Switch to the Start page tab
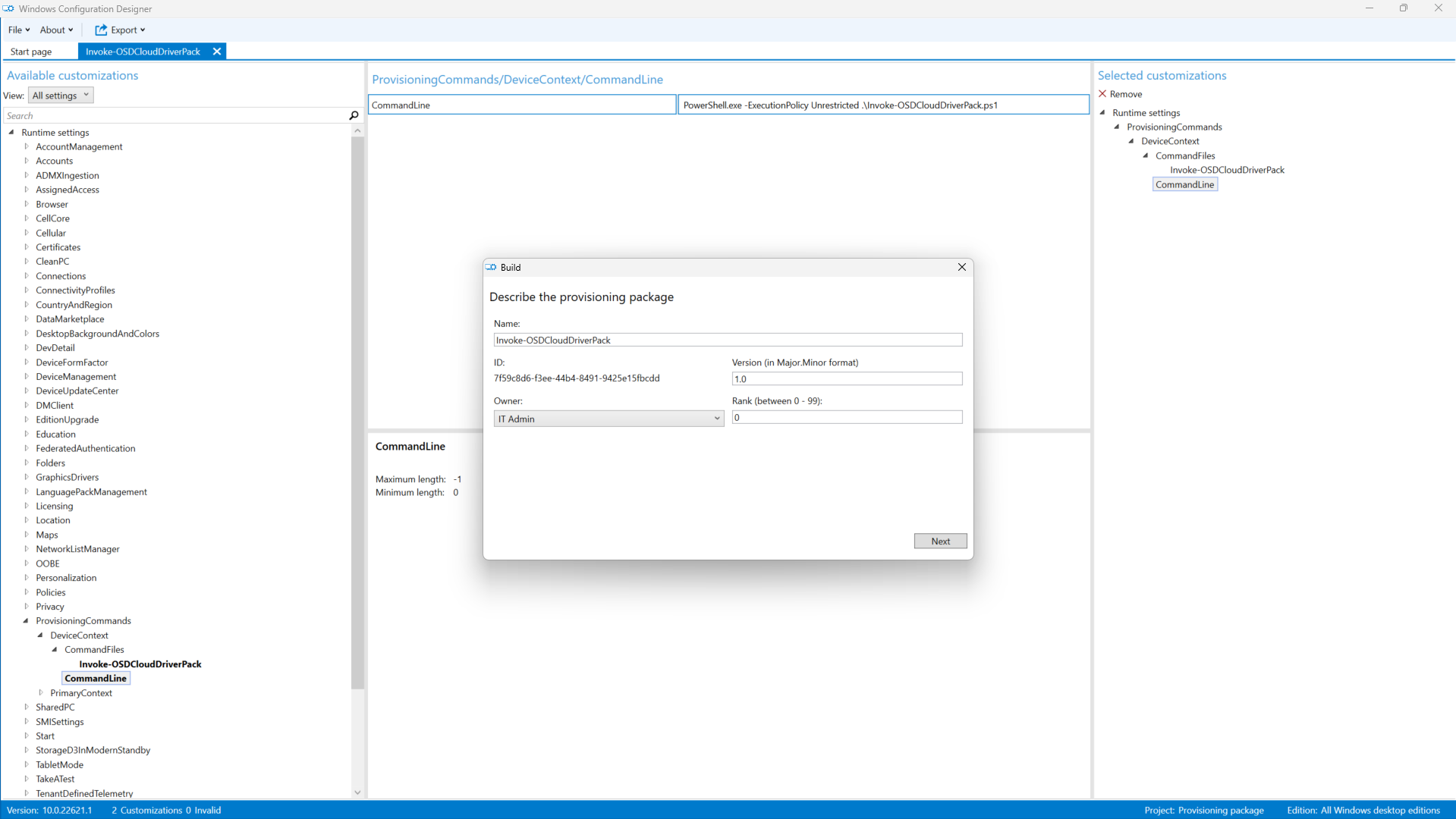Image resolution: width=1456 pixels, height=819 pixels. click(31, 52)
